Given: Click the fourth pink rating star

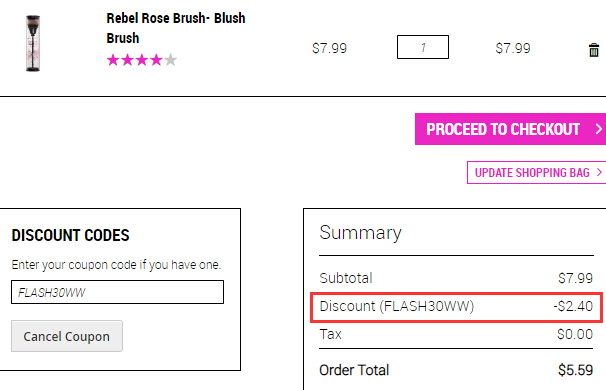Looking at the screenshot, I should 156,60.
